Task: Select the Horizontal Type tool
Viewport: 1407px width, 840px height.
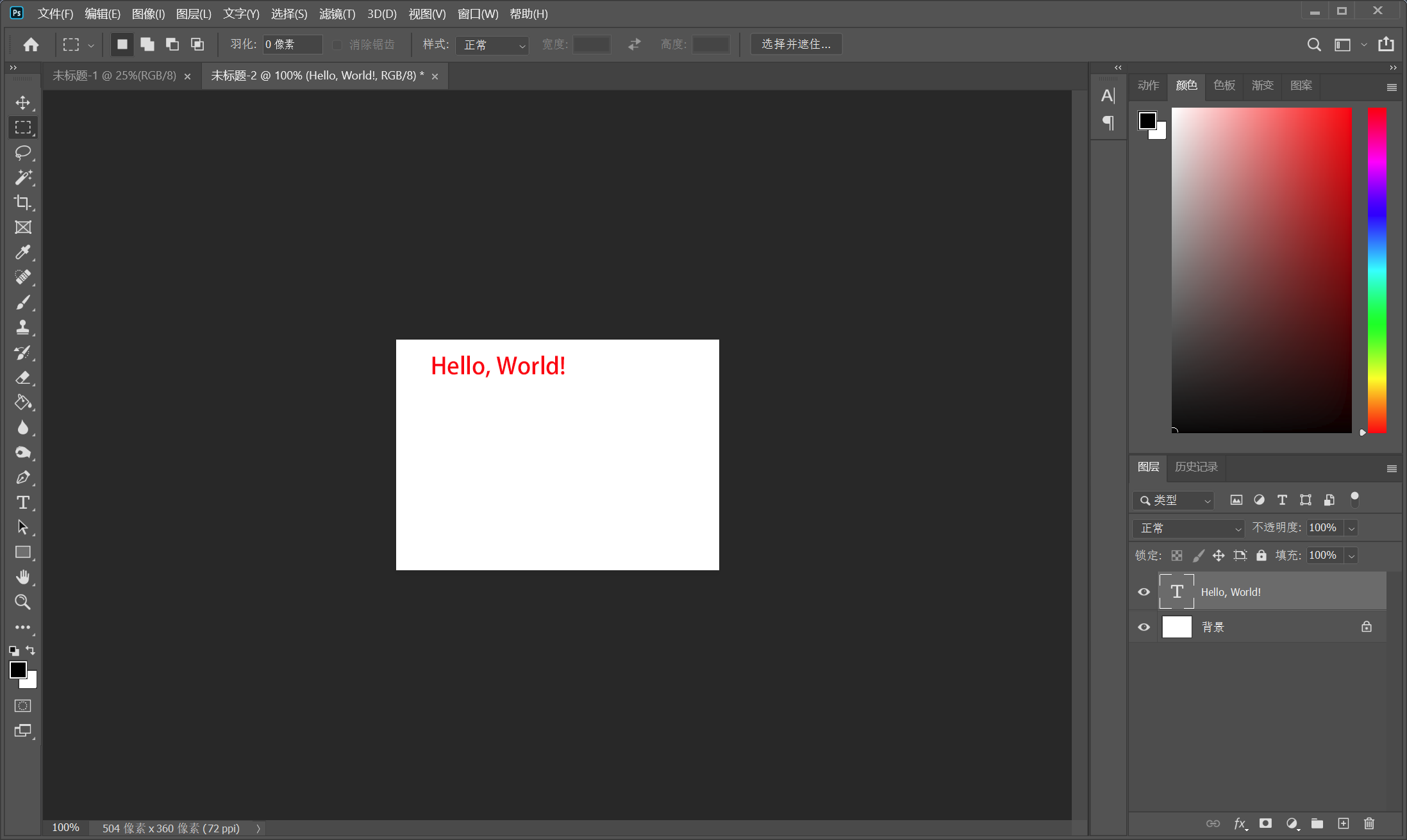Action: click(22, 502)
